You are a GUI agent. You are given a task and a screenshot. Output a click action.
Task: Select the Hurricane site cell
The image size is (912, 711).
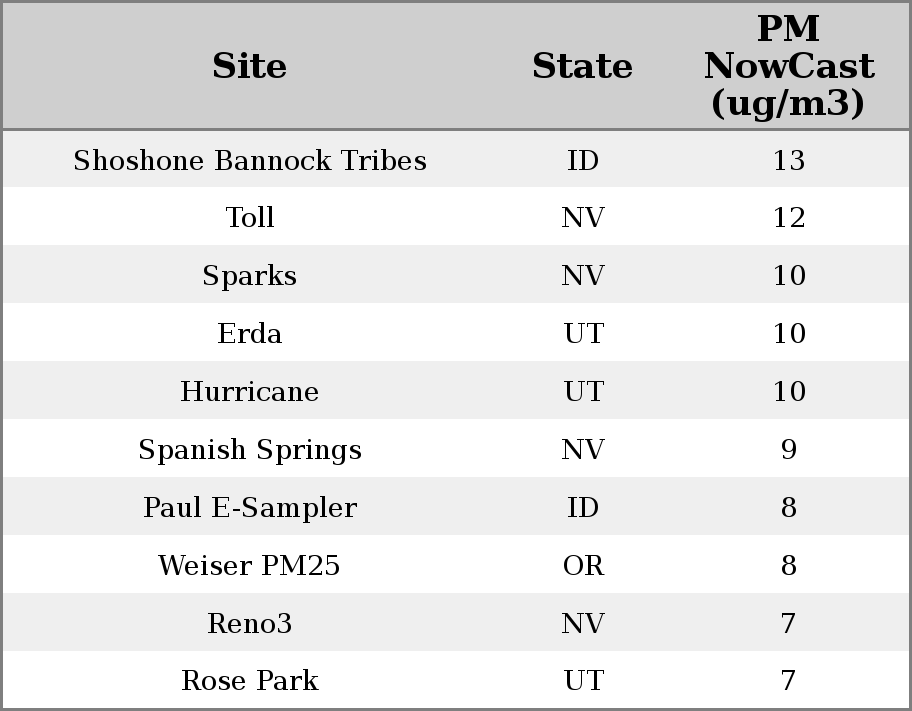point(249,392)
